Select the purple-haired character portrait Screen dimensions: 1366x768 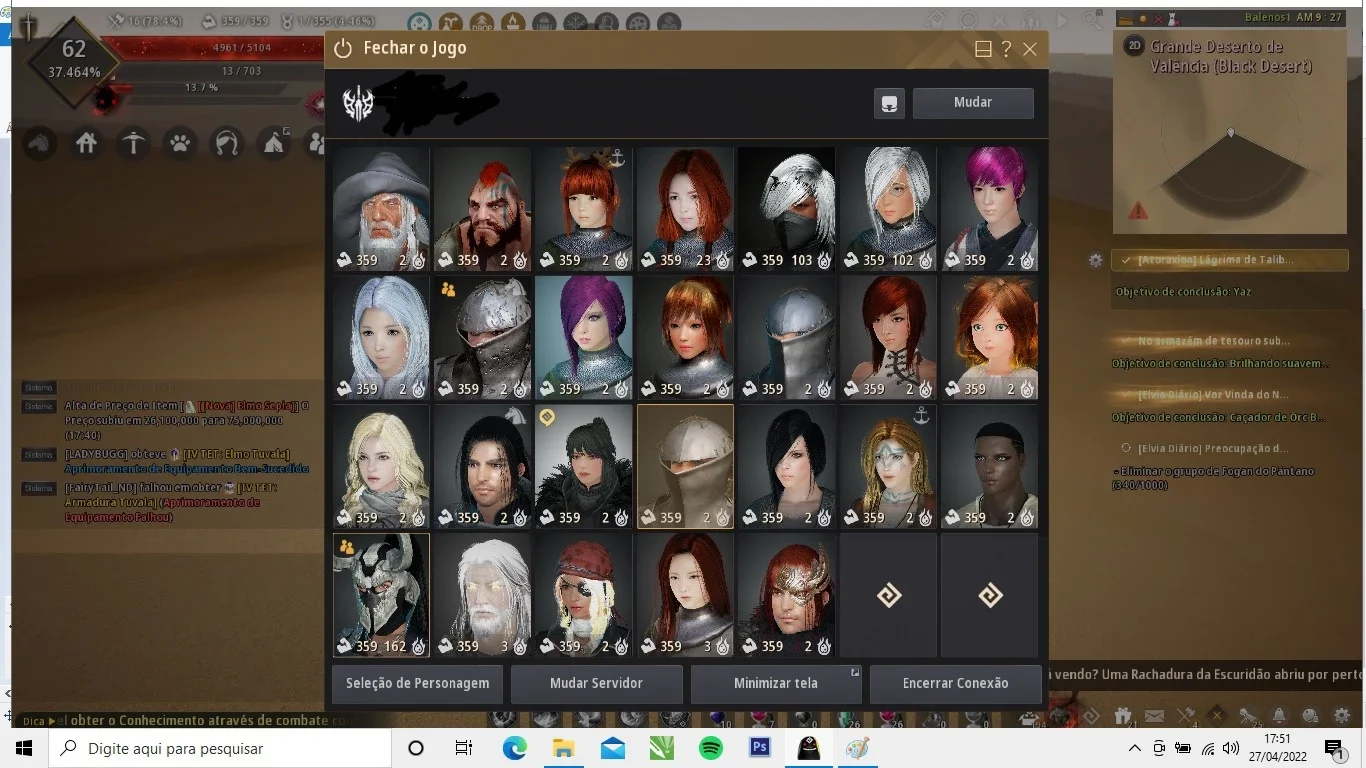tap(583, 338)
